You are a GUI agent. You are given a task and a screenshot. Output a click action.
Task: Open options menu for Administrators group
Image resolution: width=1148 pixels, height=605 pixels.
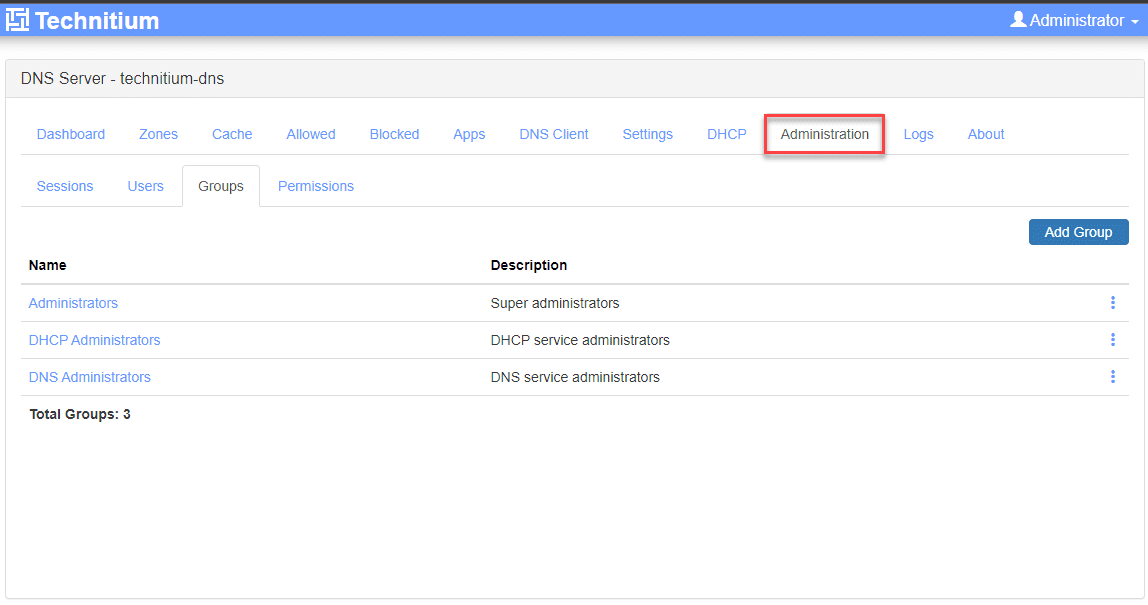(1112, 302)
